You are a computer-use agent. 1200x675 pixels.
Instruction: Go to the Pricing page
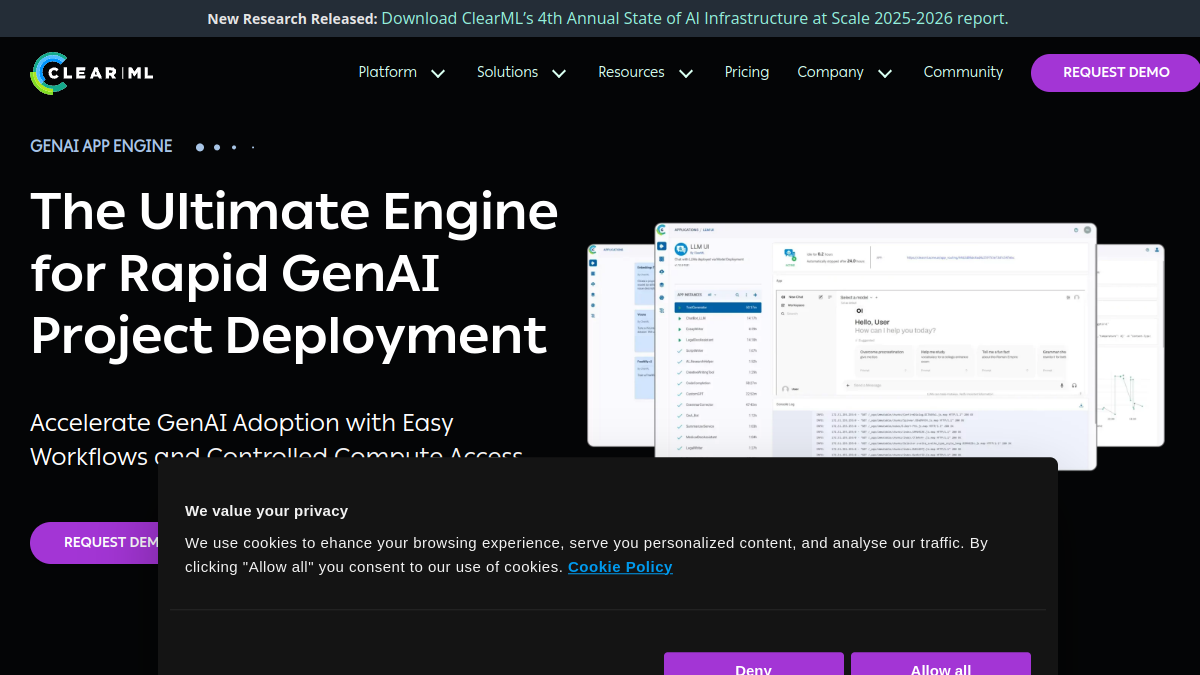(x=747, y=72)
